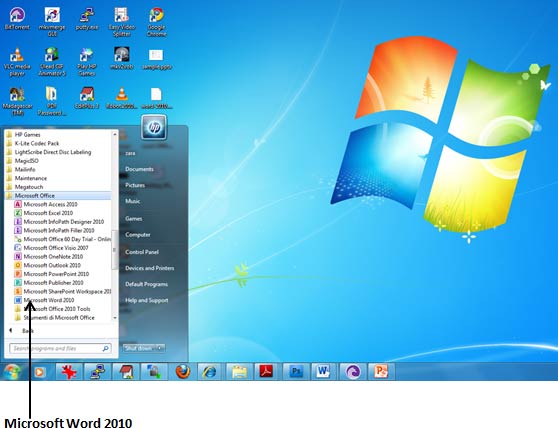This screenshot has width=558, height=428.
Task: Select sample.pptx file on desktop
Action: pyautogui.click(x=156, y=59)
